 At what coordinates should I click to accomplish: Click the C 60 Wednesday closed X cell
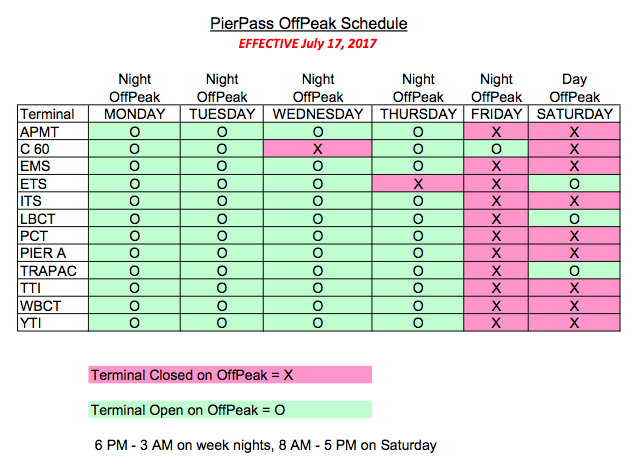pos(318,149)
